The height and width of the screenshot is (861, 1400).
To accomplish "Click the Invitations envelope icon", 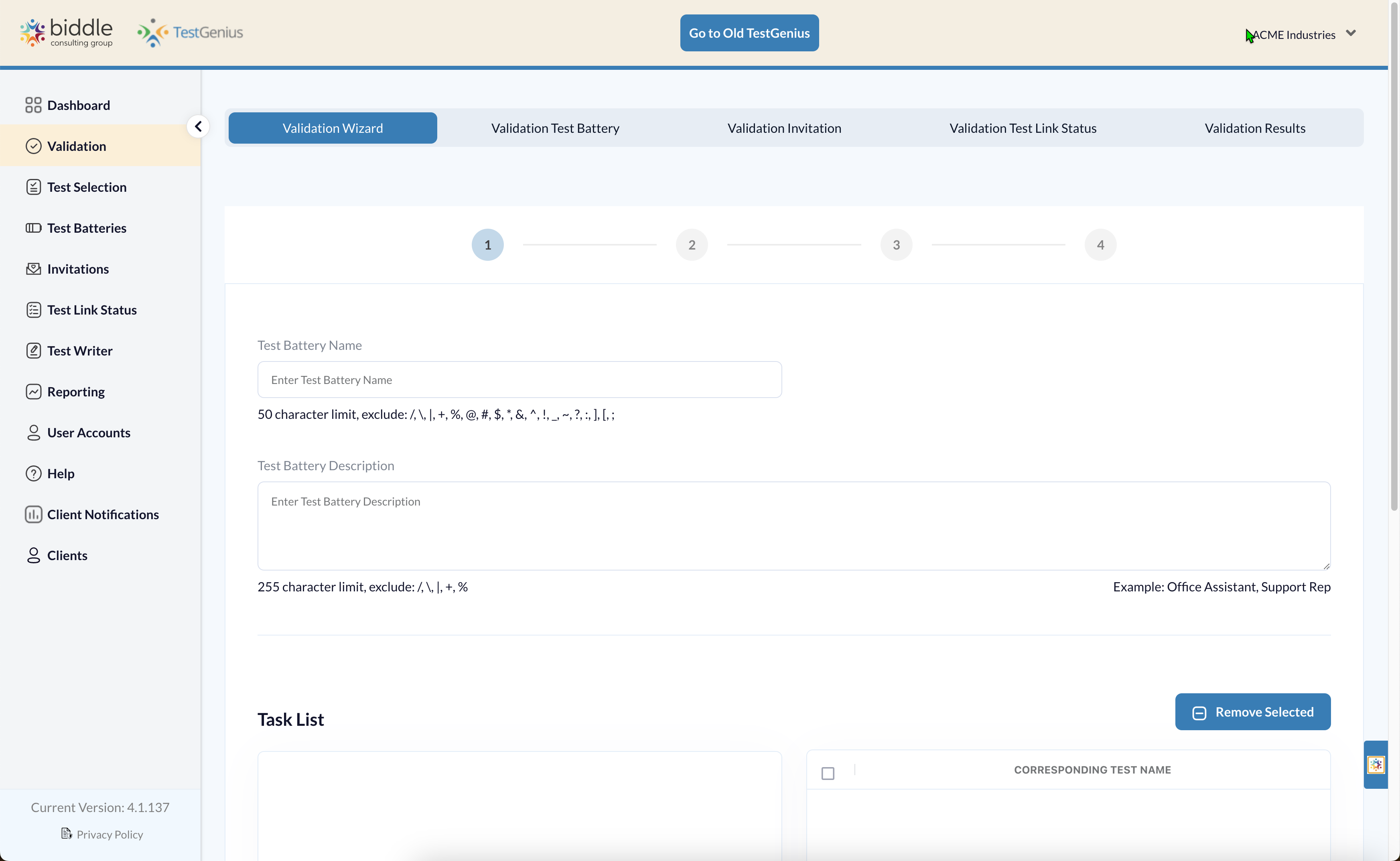I will pyautogui.click(x=33, y=269).
